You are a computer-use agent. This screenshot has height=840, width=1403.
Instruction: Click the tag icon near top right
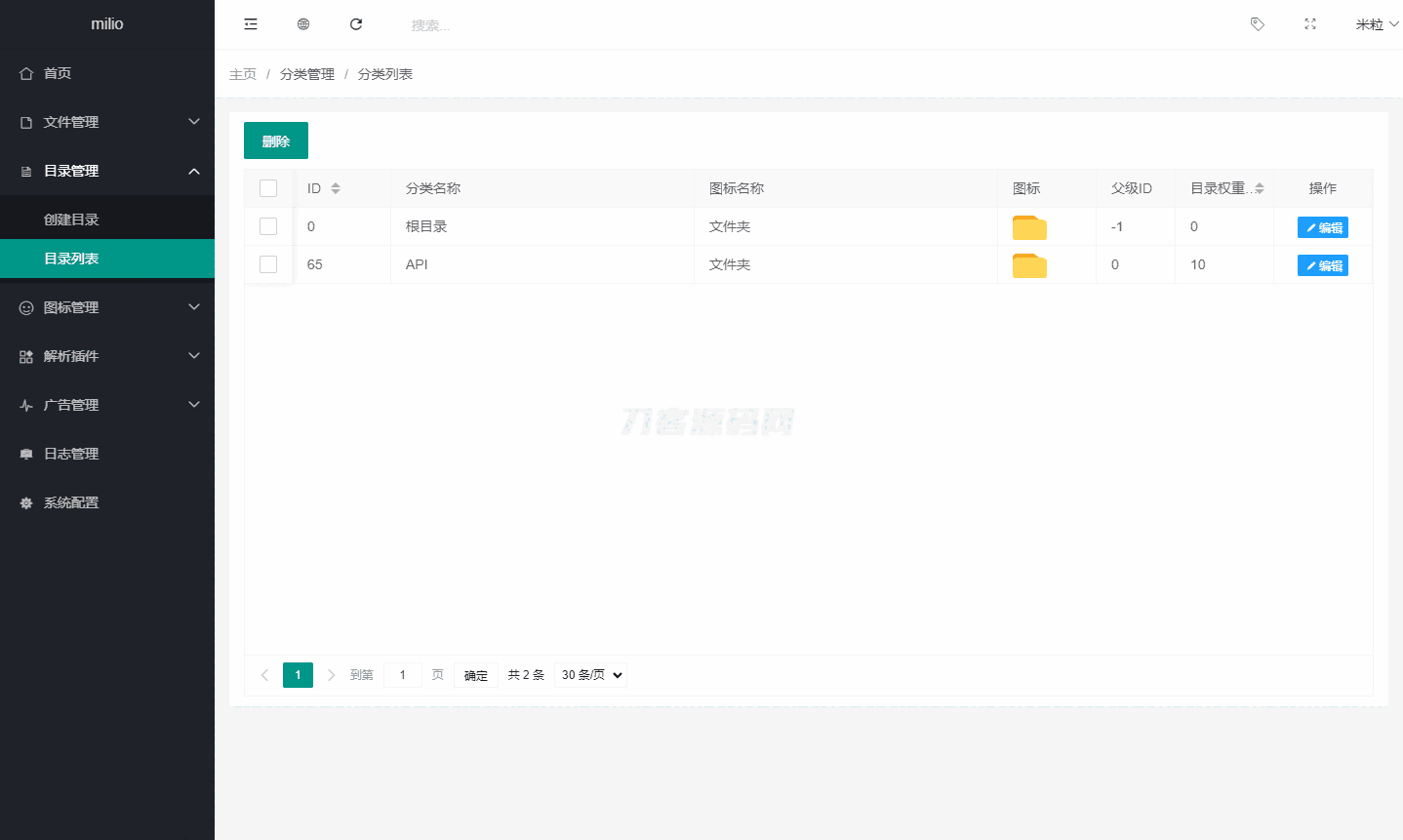[x=1257, y=23]
